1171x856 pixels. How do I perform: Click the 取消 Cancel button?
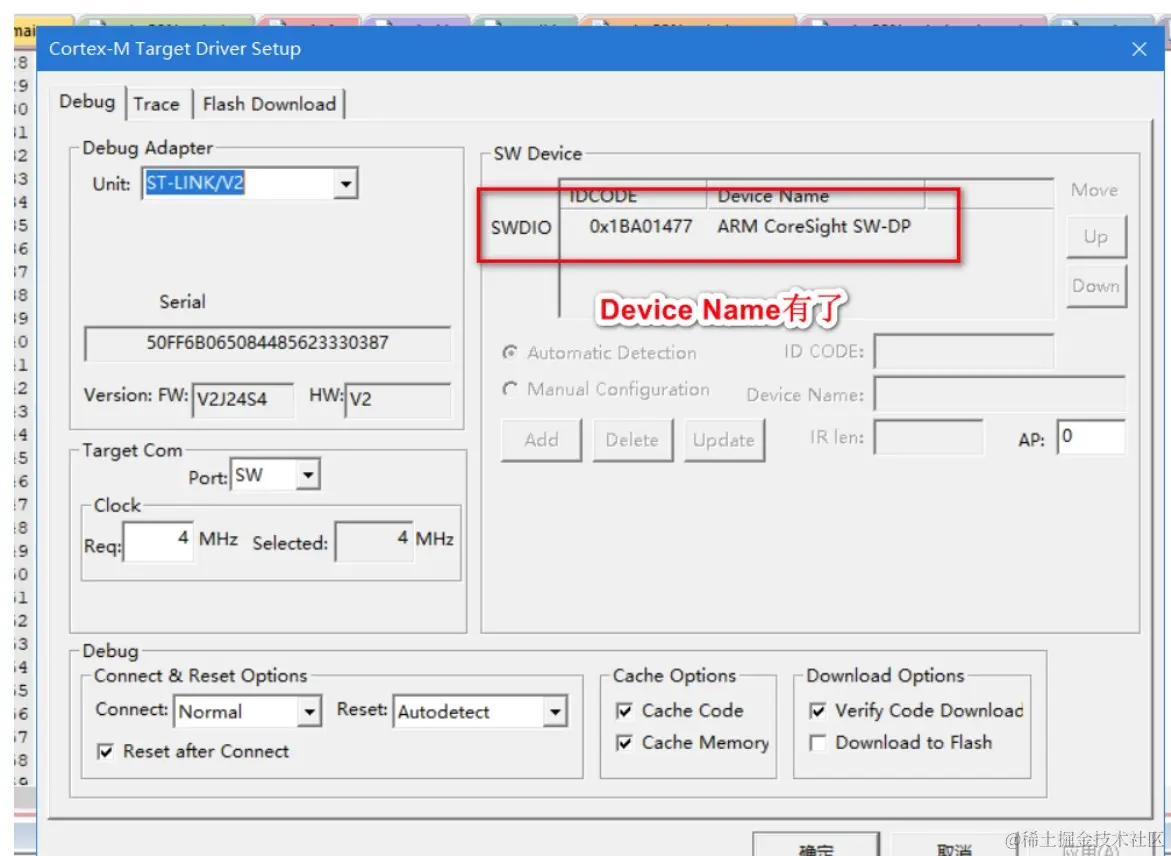954,846
